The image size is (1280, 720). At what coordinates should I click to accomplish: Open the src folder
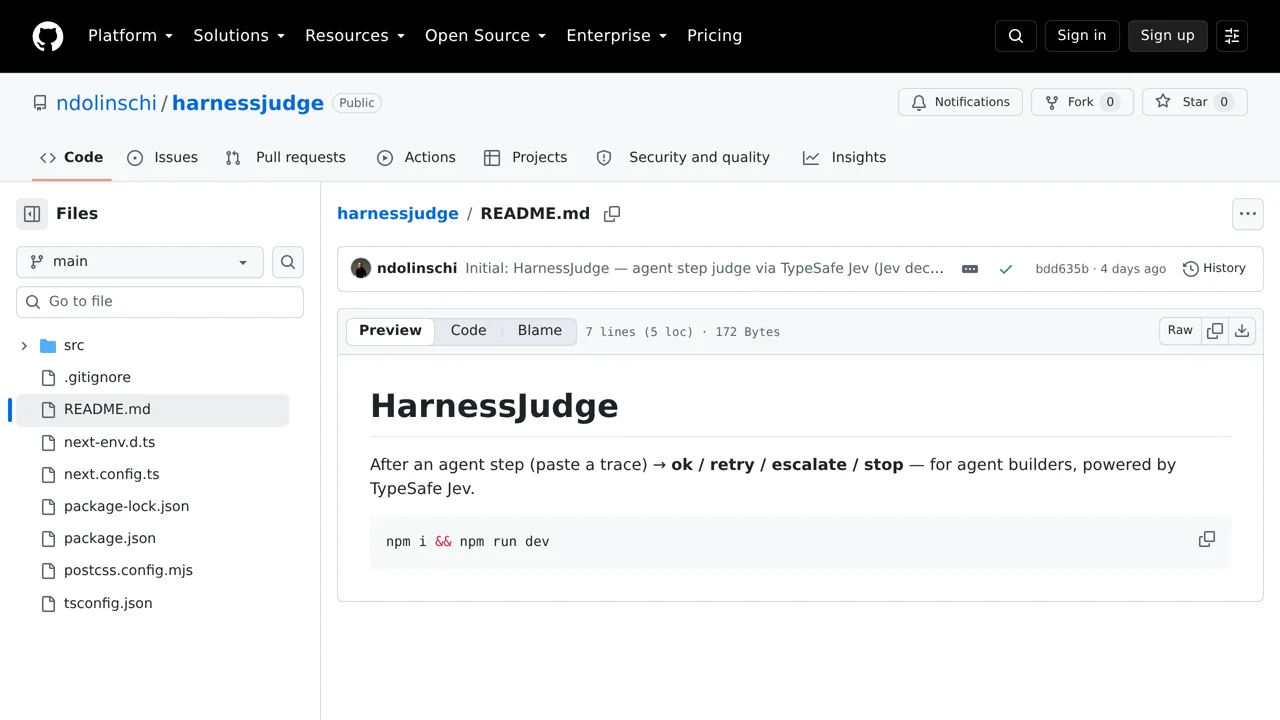click(x=74, y=346)
